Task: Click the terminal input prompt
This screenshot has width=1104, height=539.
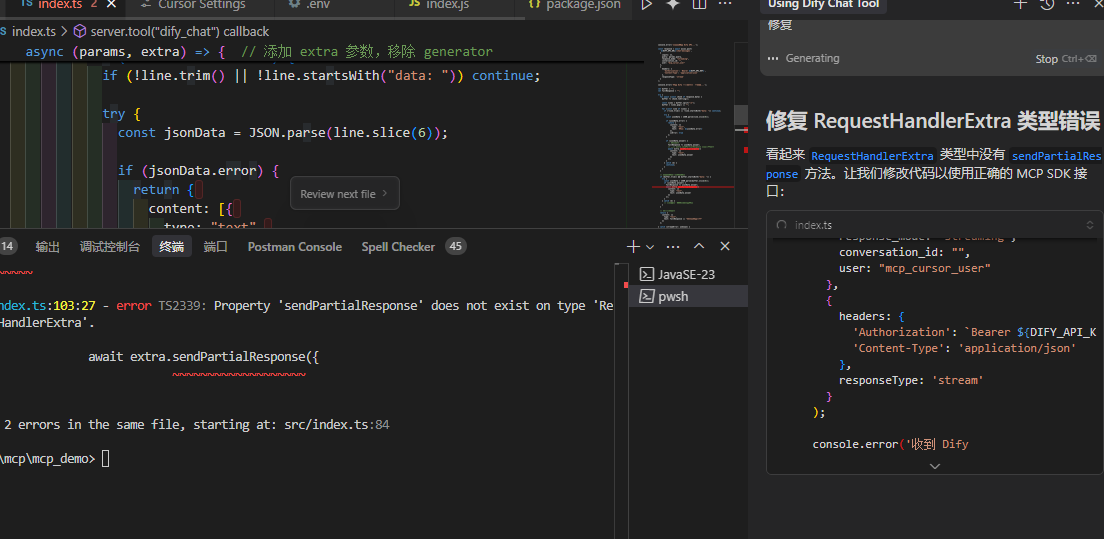Action: [x=106, y=459]
